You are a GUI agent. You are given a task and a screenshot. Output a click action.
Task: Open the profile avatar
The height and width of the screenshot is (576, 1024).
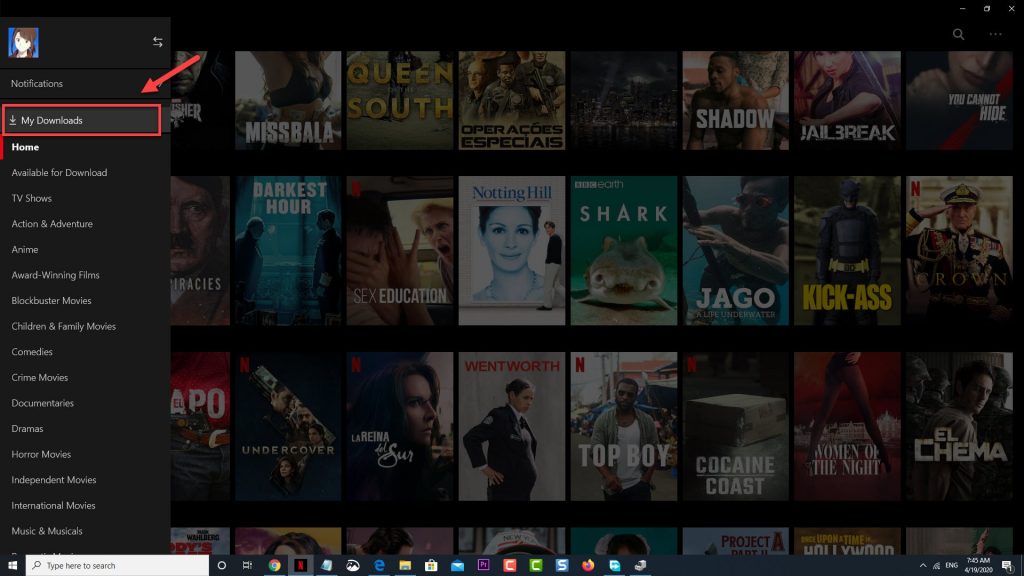point(23,42)
